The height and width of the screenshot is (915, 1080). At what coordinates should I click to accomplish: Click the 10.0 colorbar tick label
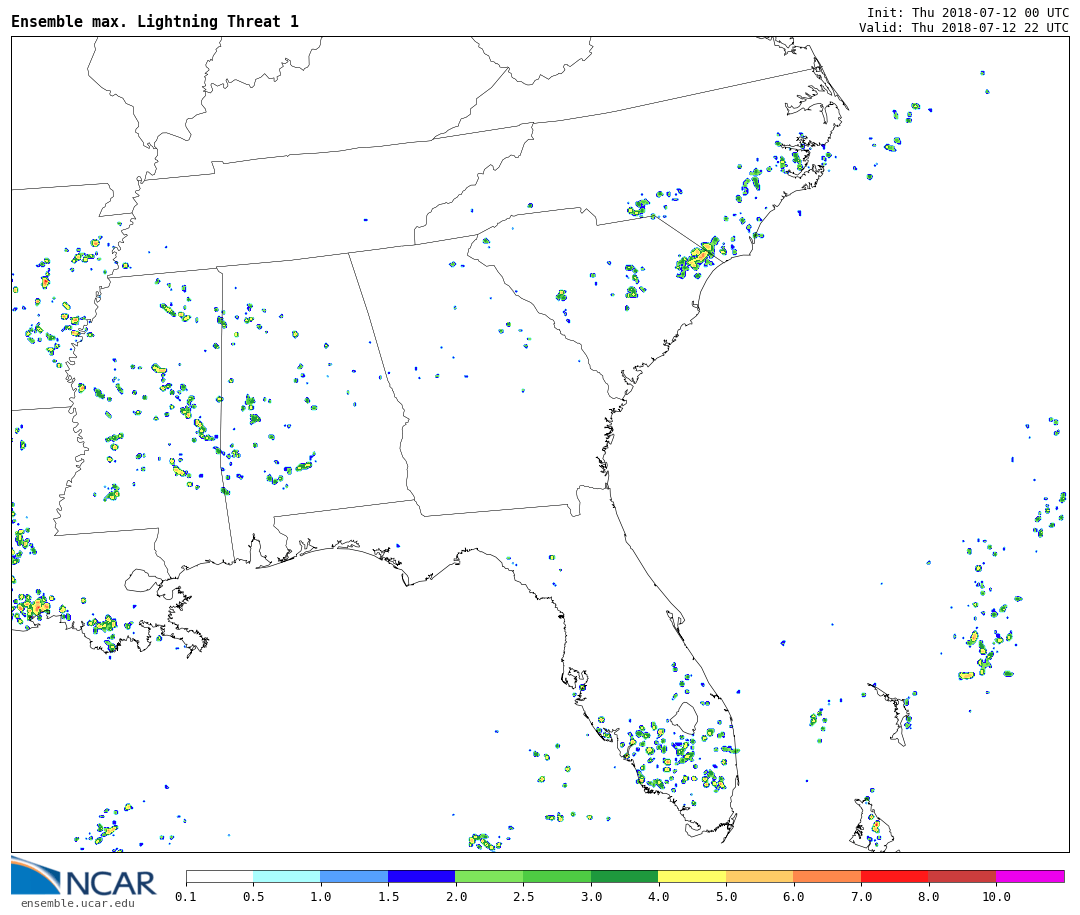point(996,897)
